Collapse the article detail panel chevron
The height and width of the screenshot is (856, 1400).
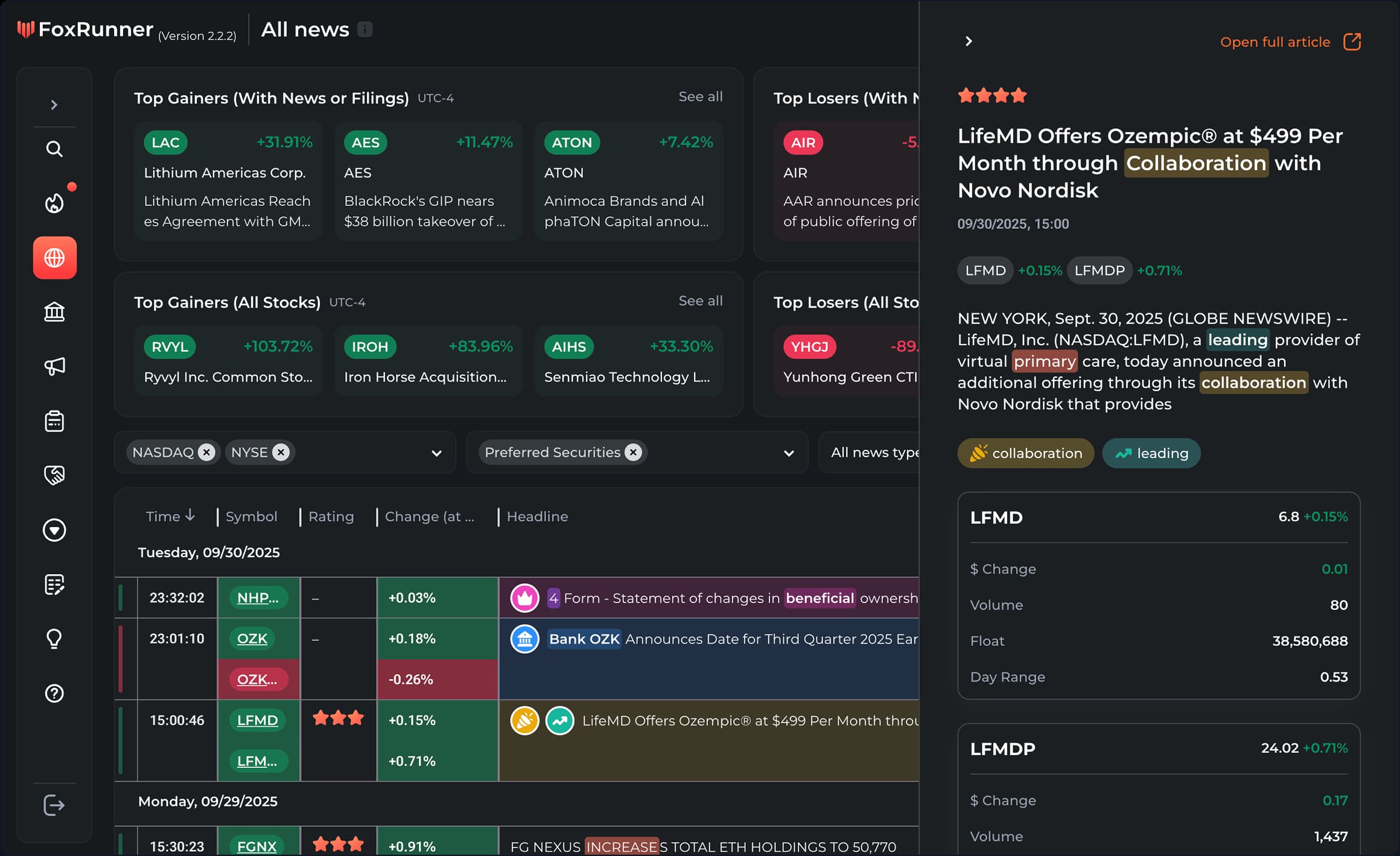[x=969, y=41]
